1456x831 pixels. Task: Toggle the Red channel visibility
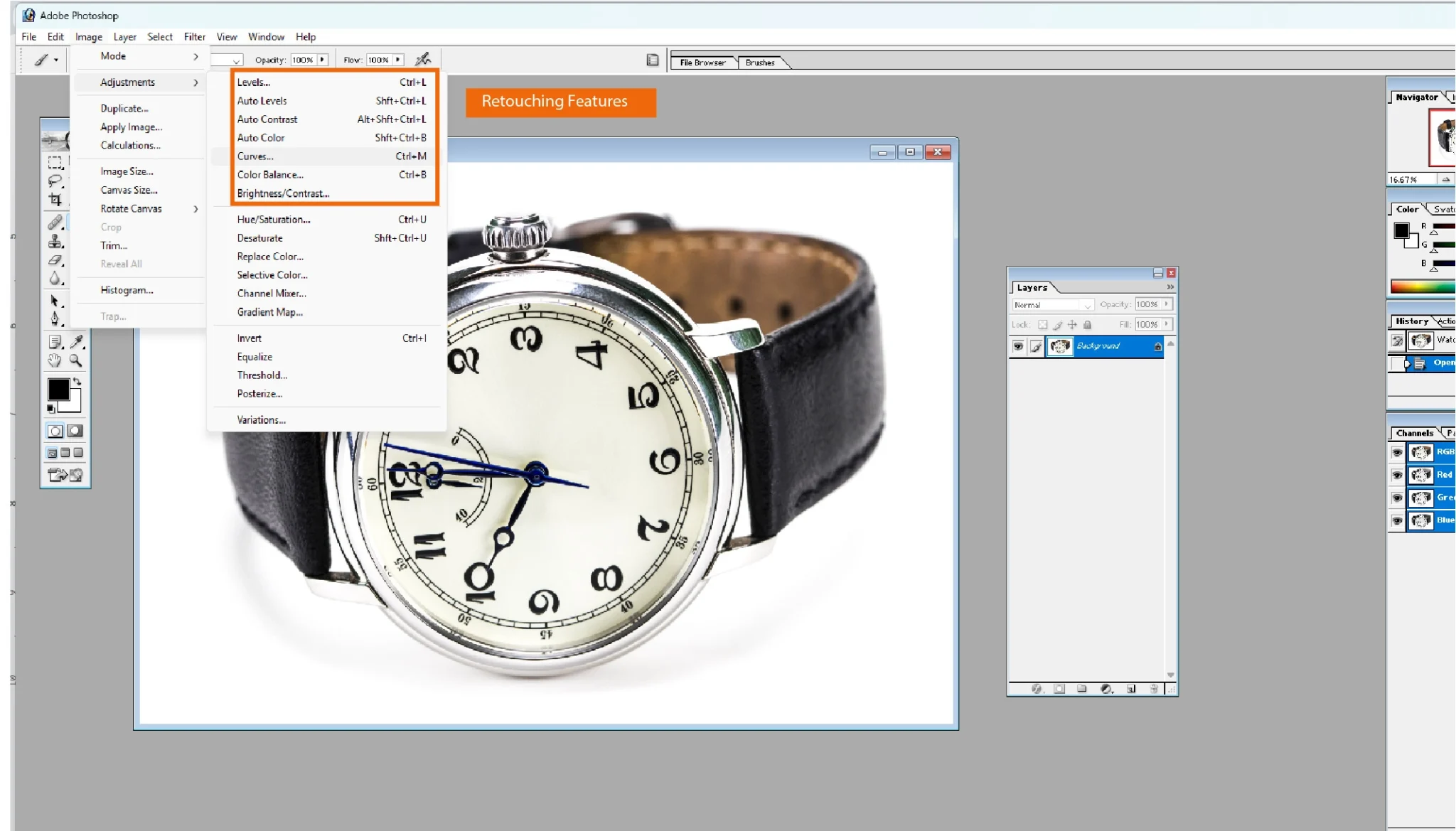click(x=1397, y=475)
